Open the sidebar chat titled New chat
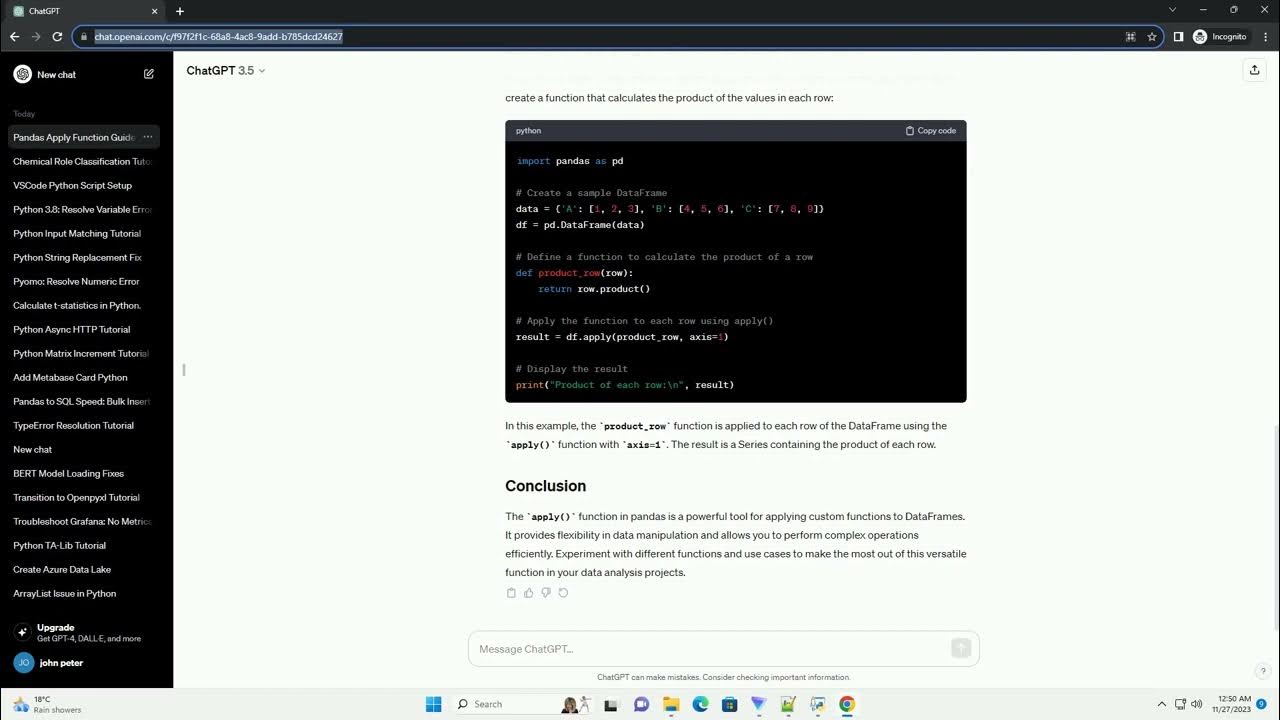Viewport: 1280px width, 720px height. [83, 449]
